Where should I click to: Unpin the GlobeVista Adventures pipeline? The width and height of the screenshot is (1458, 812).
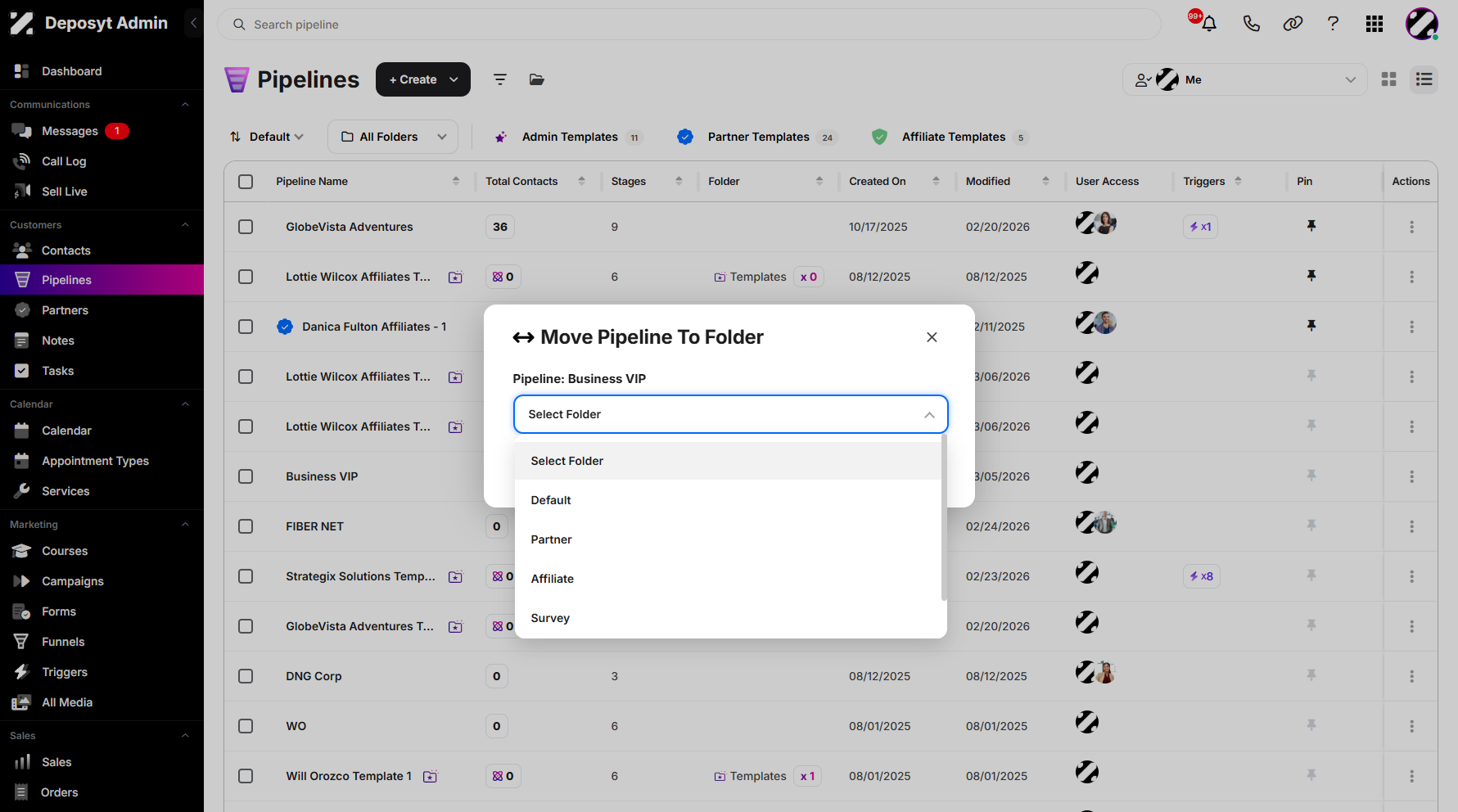[1311, 226]
